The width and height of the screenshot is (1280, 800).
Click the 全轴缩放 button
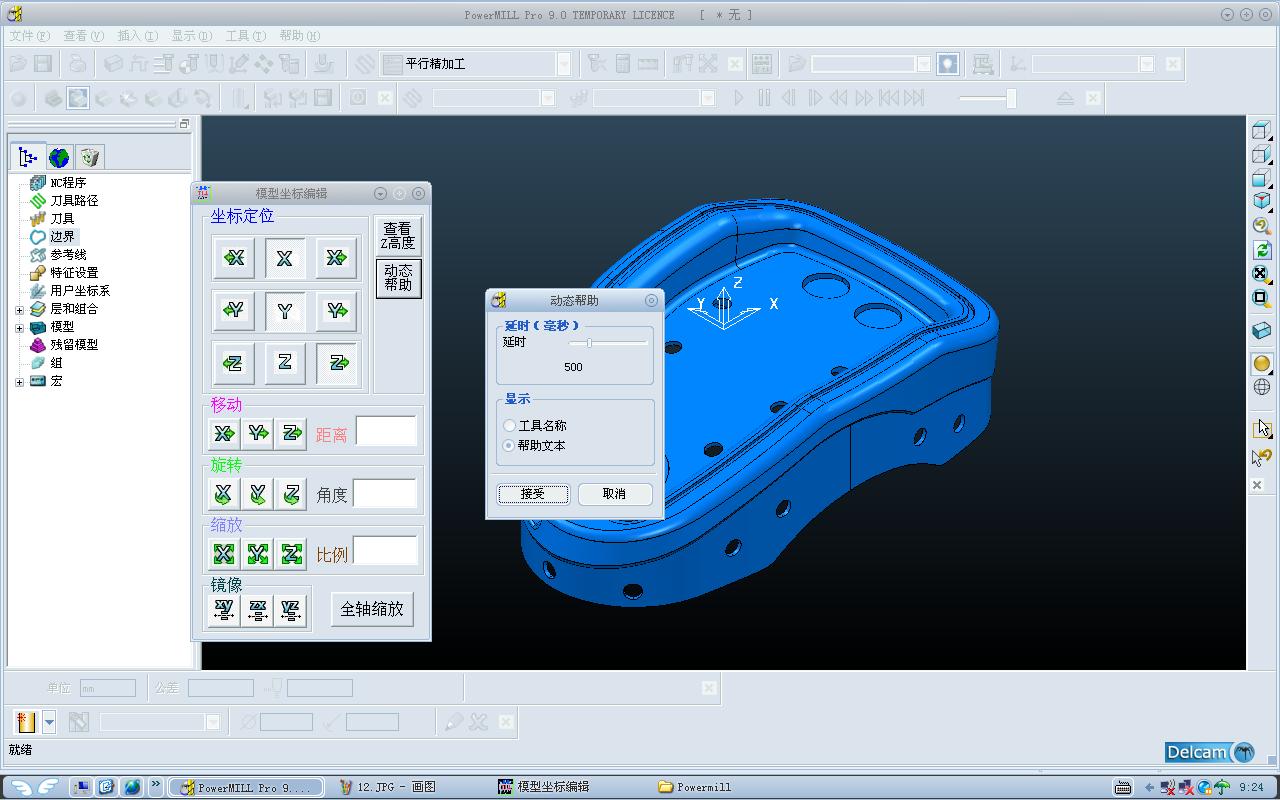point(372,609)
